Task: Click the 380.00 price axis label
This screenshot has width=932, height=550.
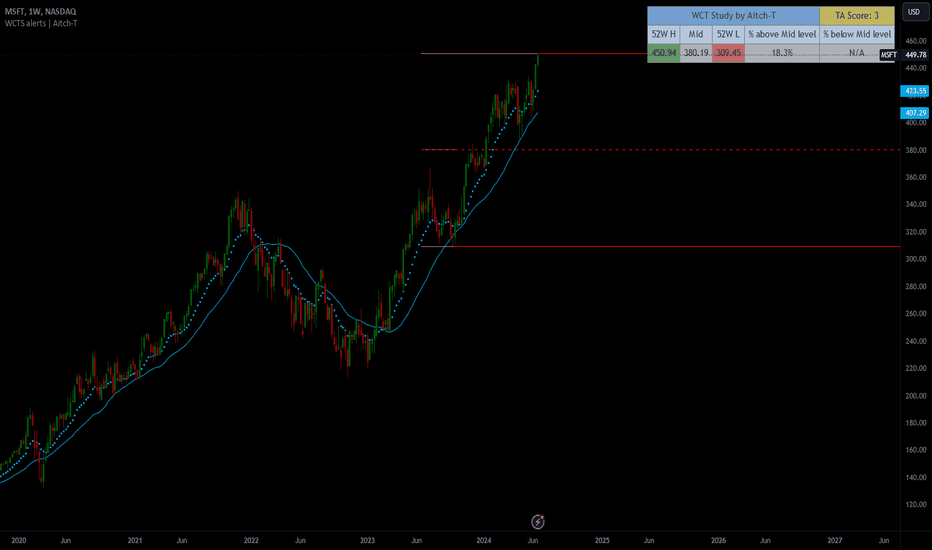Action: [x=915, y=150]
